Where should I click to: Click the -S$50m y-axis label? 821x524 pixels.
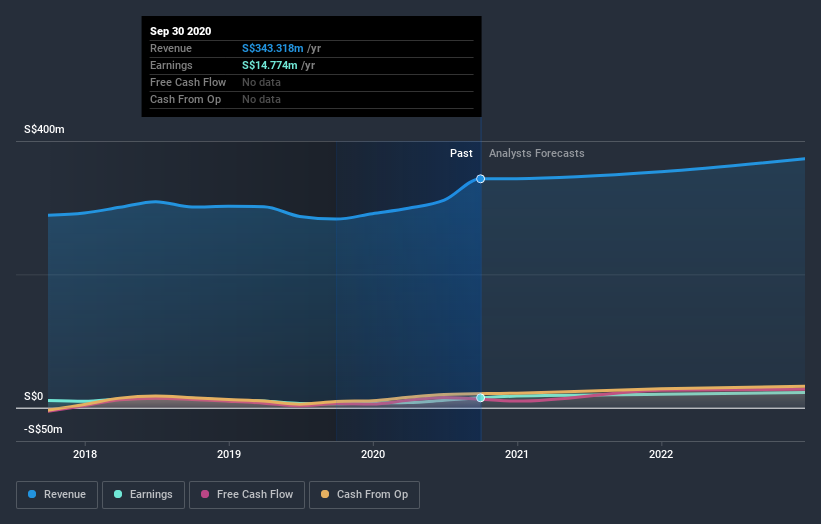(x=43, y=429)
